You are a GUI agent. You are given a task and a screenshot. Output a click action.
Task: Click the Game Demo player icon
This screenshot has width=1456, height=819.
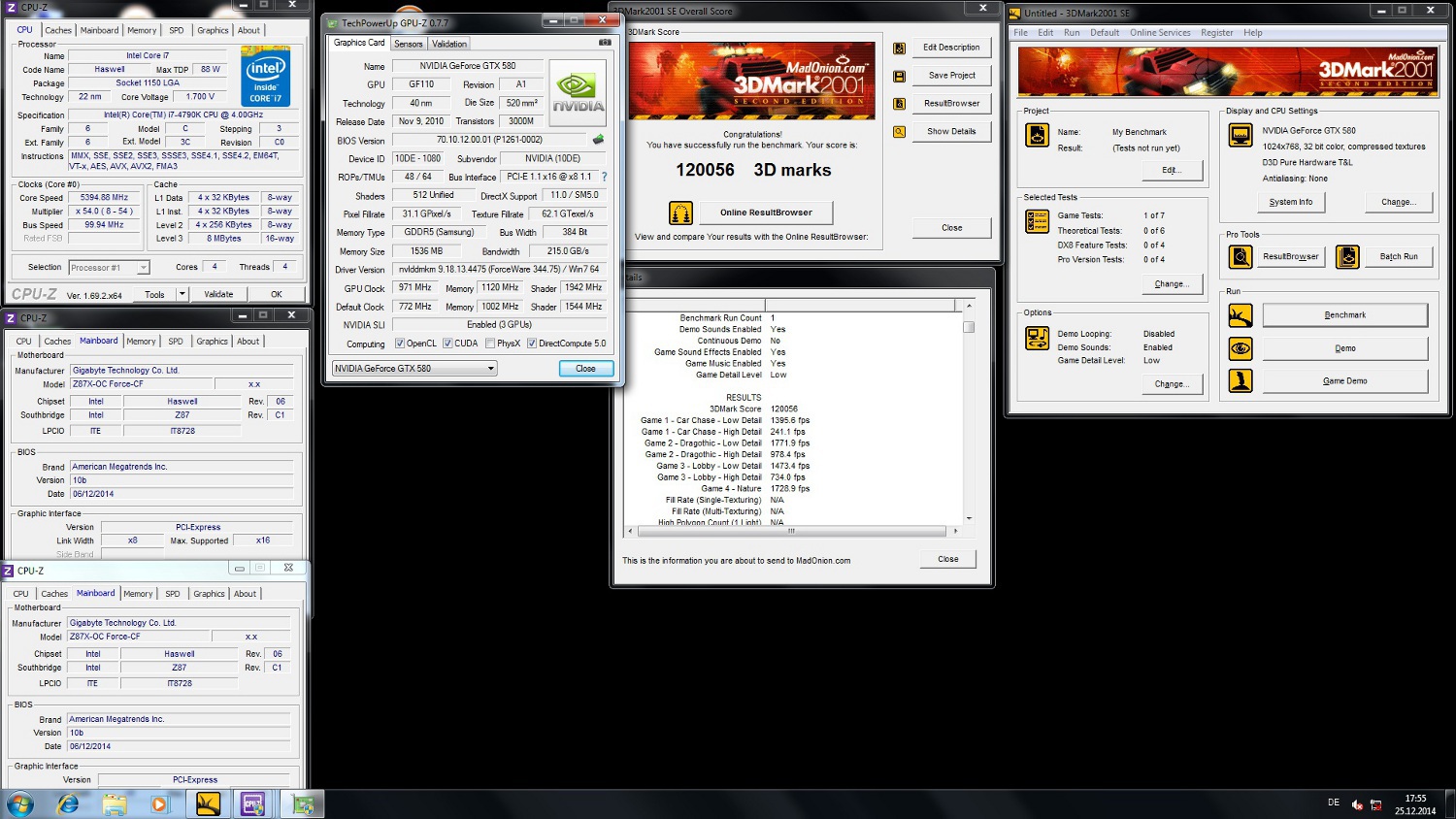(x=1241, y=380)
